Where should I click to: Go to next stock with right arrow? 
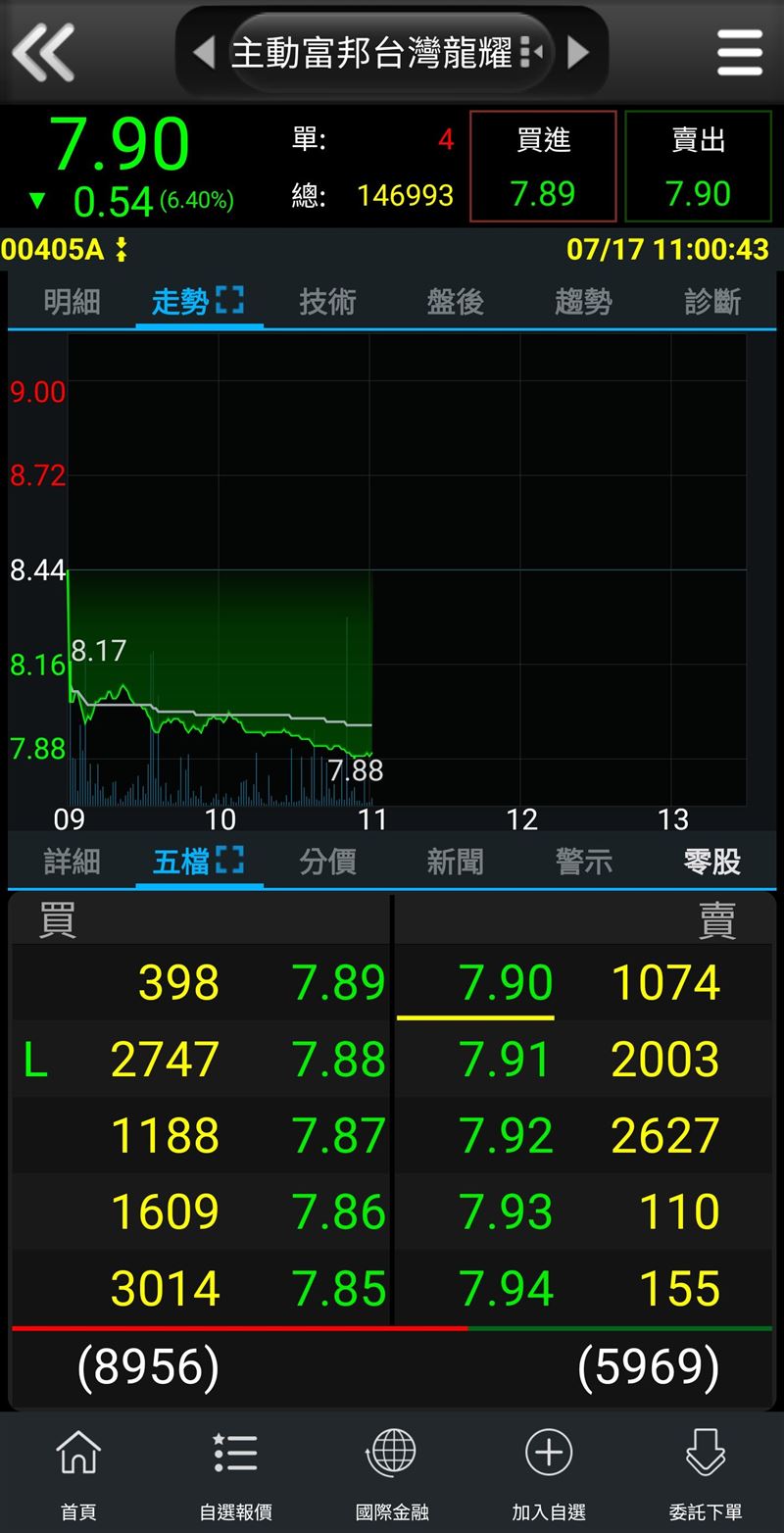coord(579,52)
